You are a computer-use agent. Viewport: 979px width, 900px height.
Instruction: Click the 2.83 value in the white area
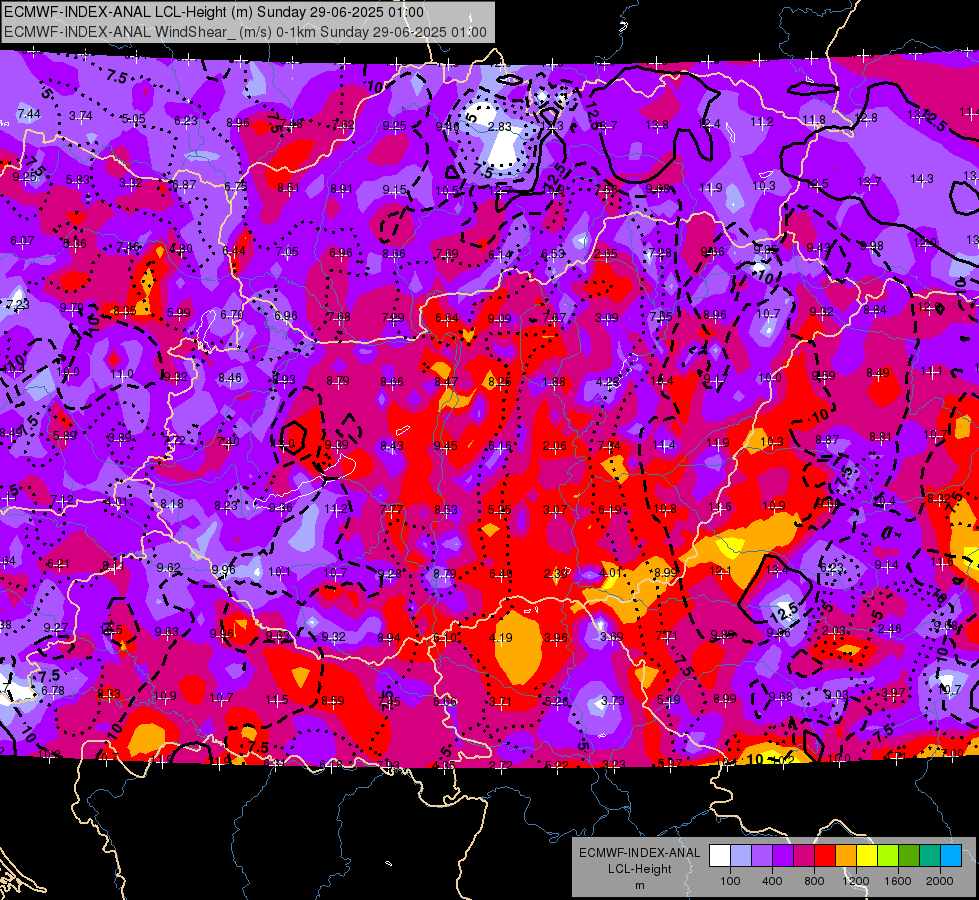499,127
